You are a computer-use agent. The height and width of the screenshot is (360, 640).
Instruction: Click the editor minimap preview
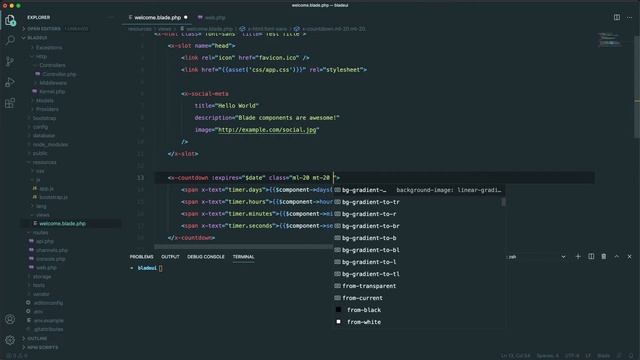pyautogui.click(x=611, y=40)
